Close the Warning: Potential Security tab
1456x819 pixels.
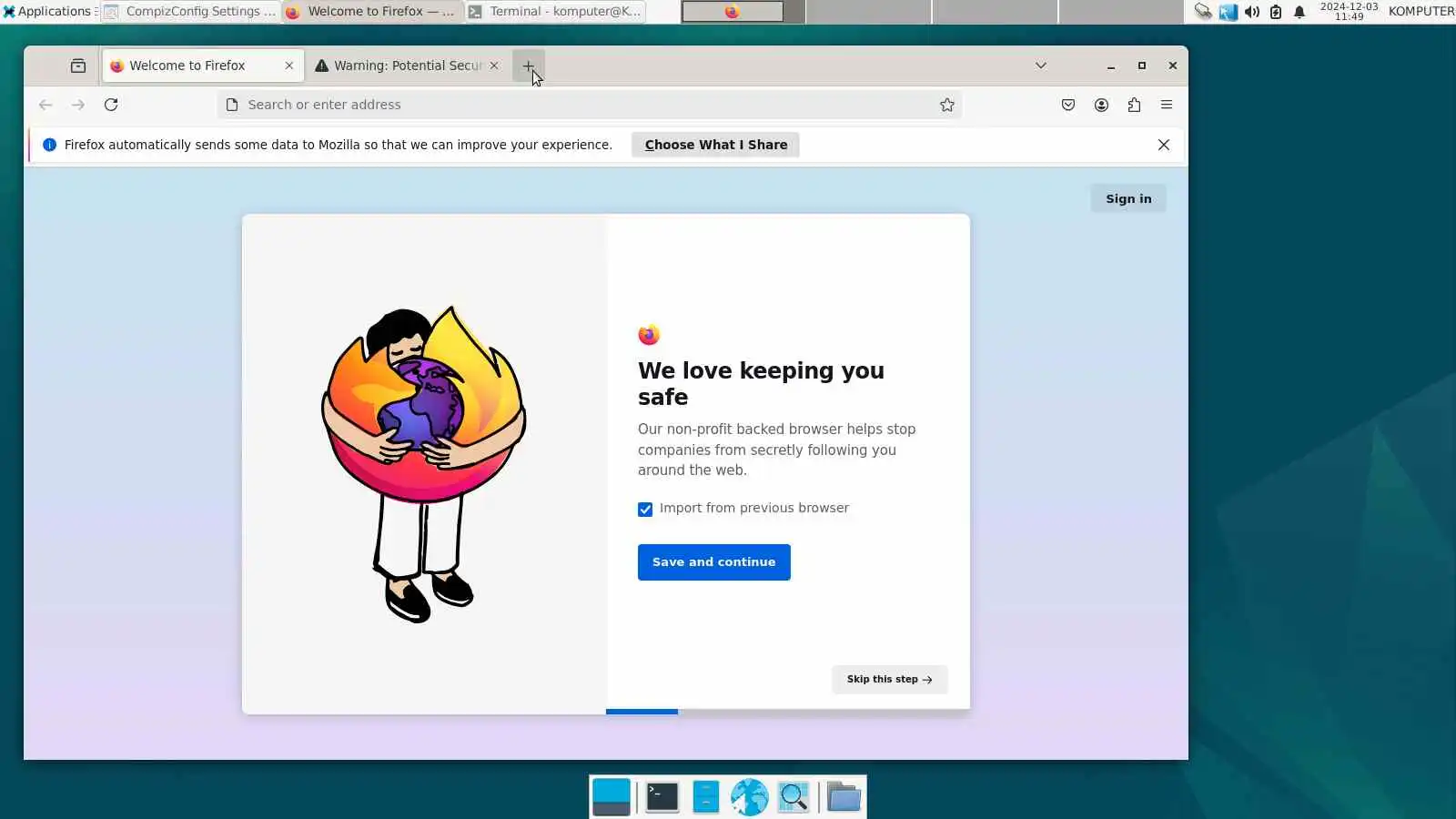pyautogui.click(x=494, y=66)
